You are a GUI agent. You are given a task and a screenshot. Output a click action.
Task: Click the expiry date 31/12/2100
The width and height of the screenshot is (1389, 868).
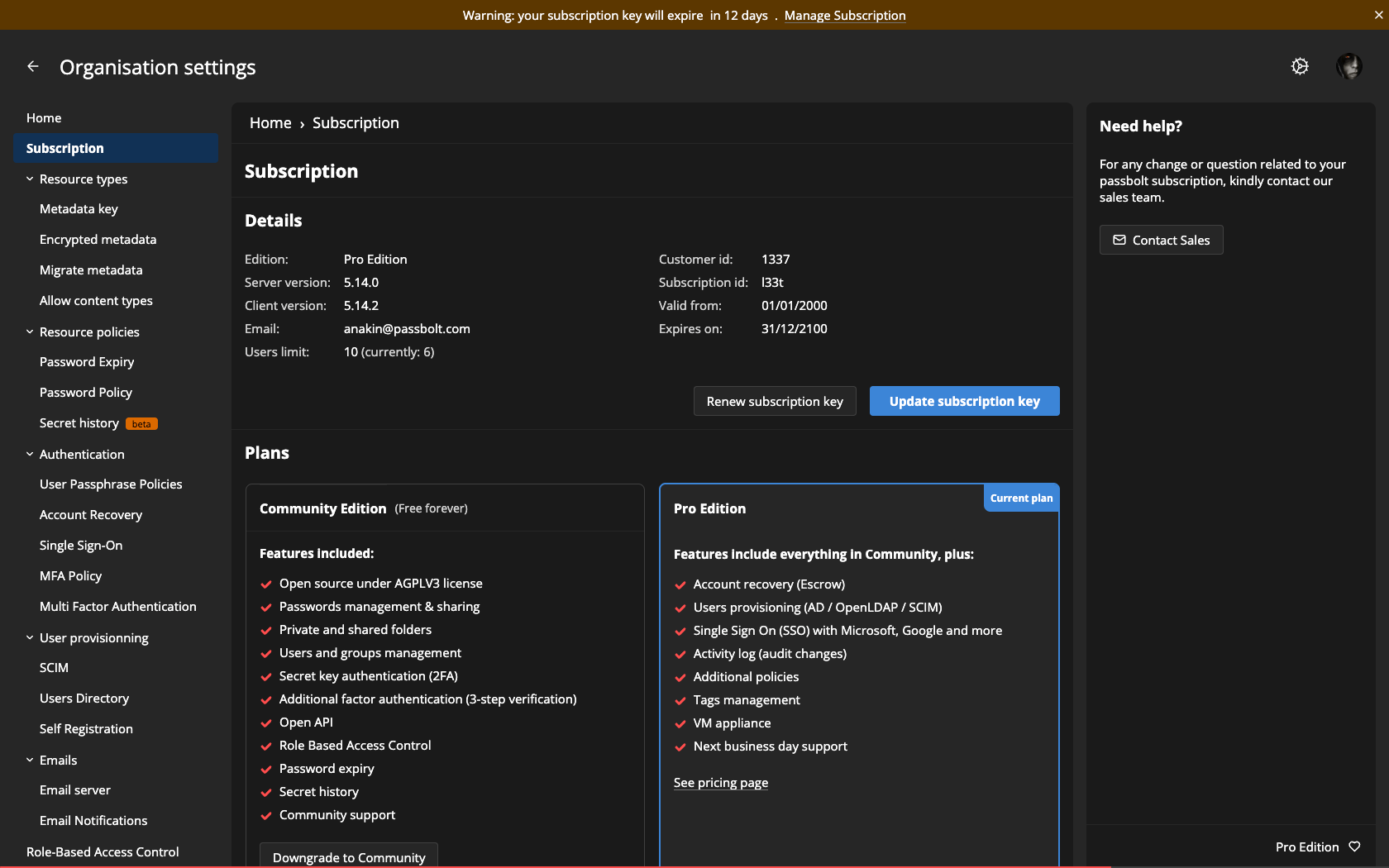[x=794, y=329]
